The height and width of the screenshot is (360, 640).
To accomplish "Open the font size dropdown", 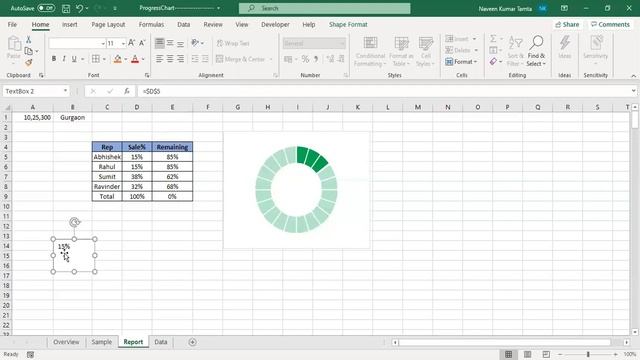I will tap(123, 43).
